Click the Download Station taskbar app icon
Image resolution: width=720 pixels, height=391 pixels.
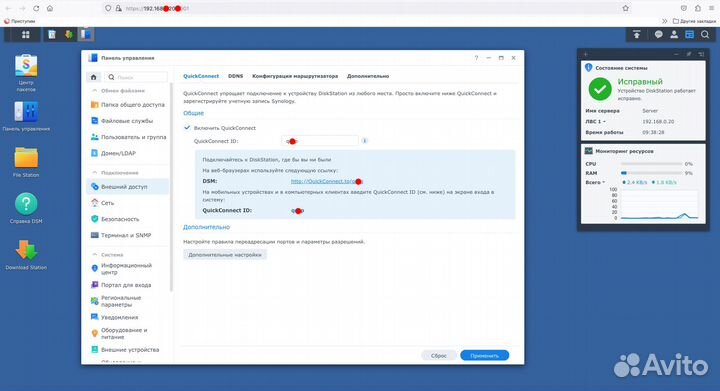(x=69, y=34)
